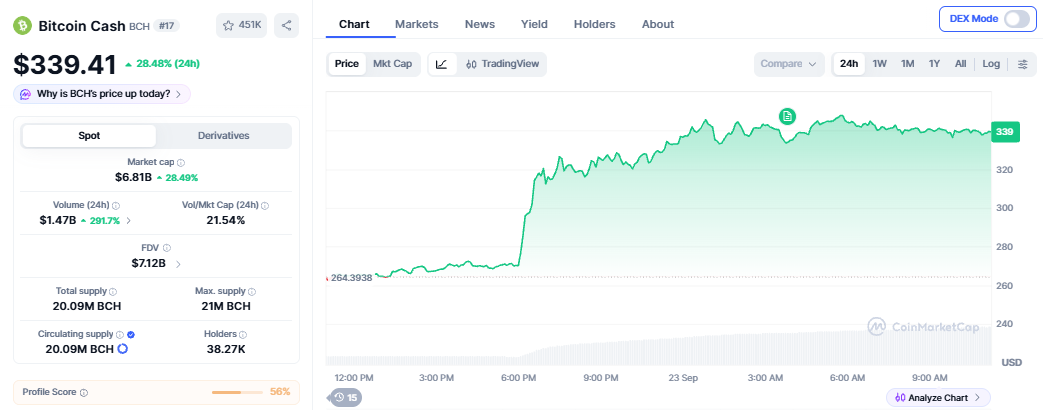
Task: Click the circulating supply progress ring
Action: coord(122,349)
